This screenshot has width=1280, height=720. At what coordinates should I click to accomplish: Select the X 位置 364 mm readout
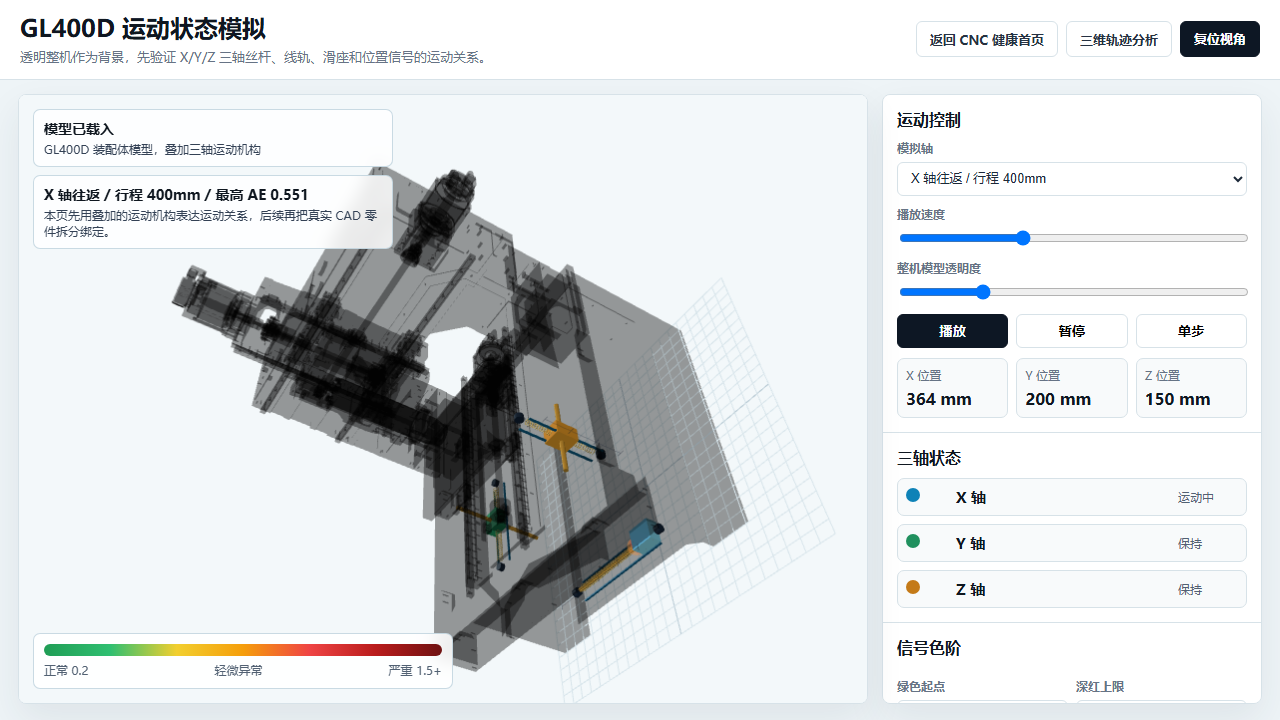[x=952, y=388]
